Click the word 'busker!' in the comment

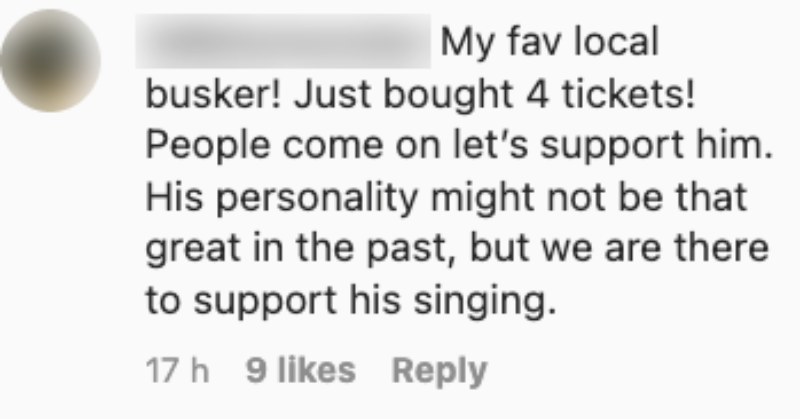coord(205,94)
